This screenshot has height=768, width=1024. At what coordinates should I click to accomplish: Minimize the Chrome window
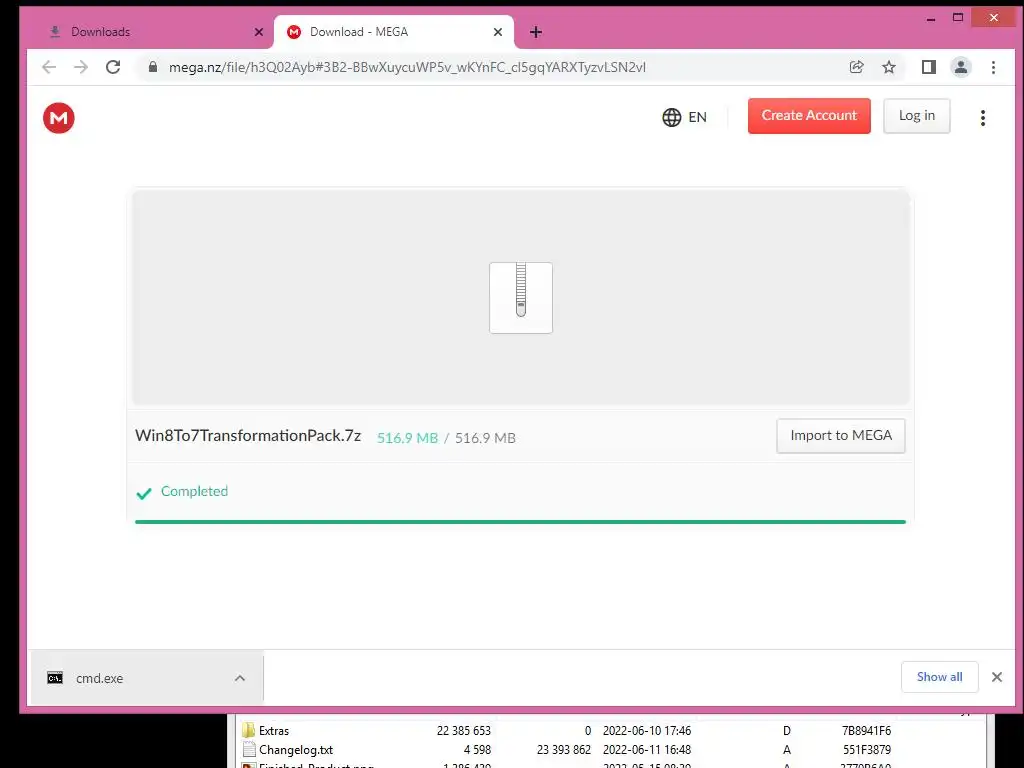[x=931, y=19]
